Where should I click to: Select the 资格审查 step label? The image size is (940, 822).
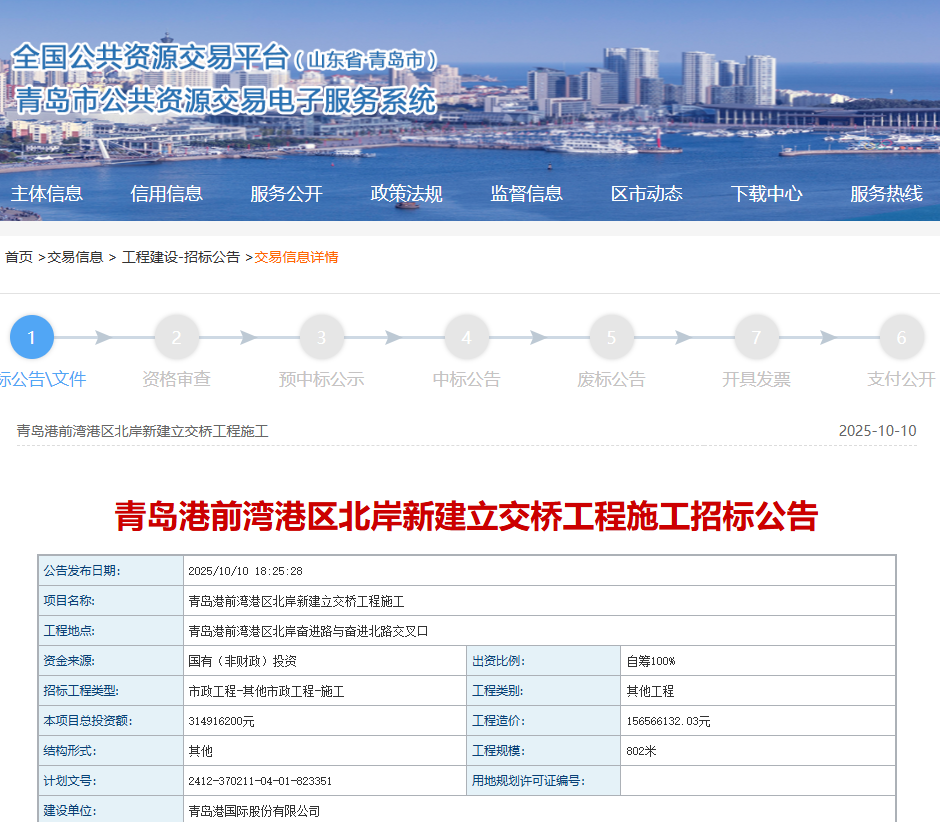coord(177,380)
